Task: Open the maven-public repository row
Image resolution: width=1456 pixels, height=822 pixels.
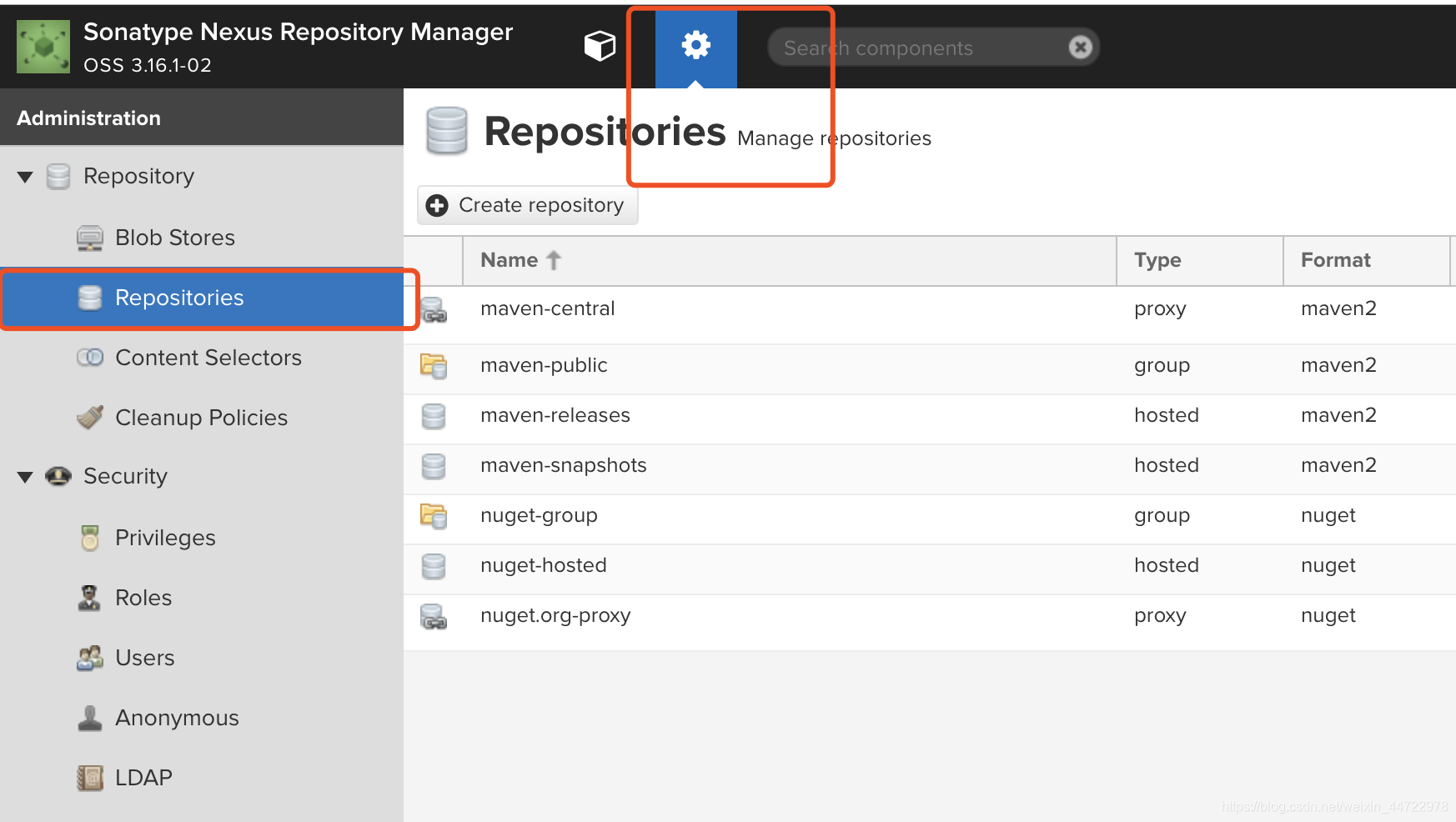Action: [x=930, y=368]
